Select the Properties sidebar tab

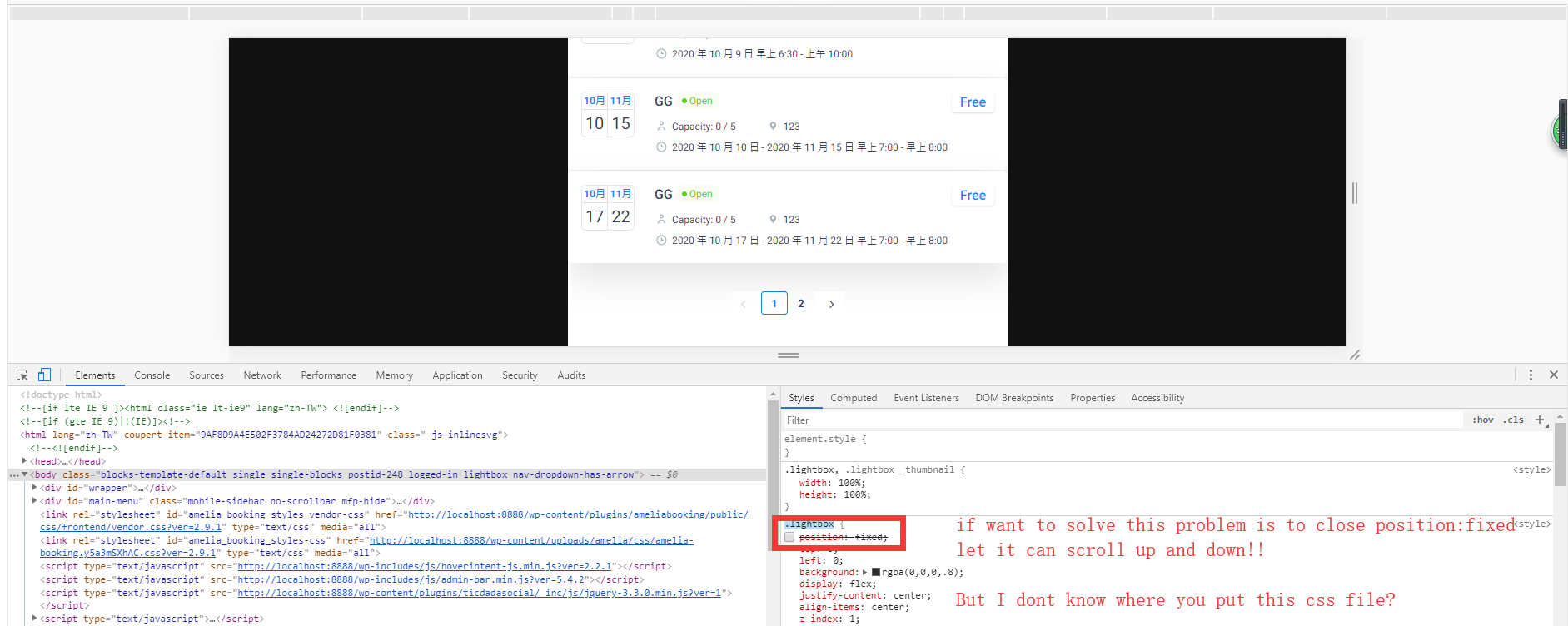pos(1093,398)
